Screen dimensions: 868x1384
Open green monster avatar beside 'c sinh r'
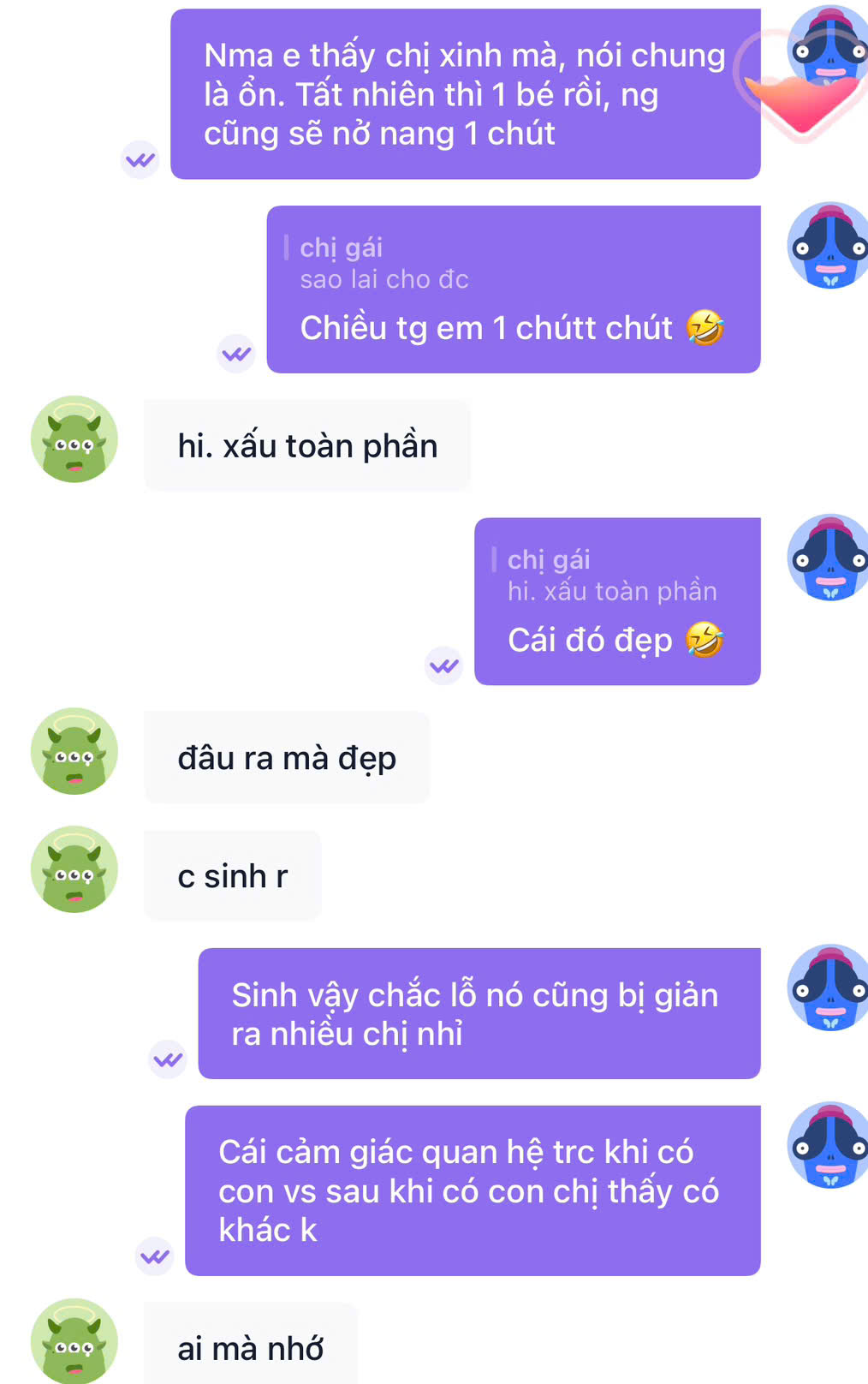tap(74, 869)
